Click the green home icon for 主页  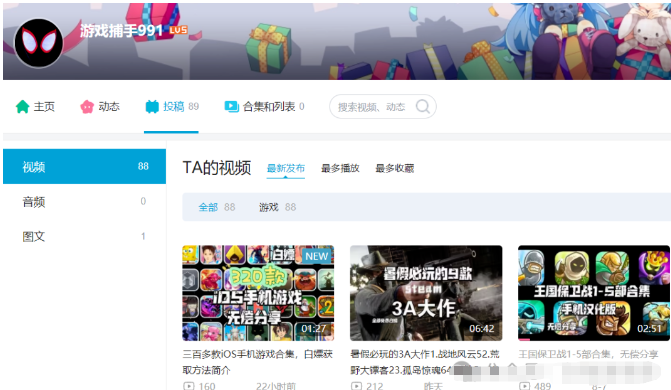22,107
